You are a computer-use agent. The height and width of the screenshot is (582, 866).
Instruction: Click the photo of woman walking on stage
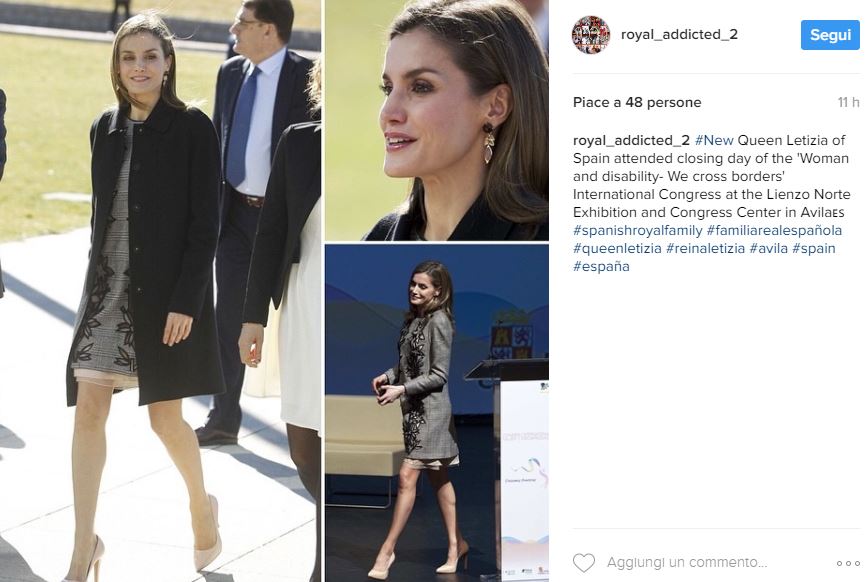436,413
